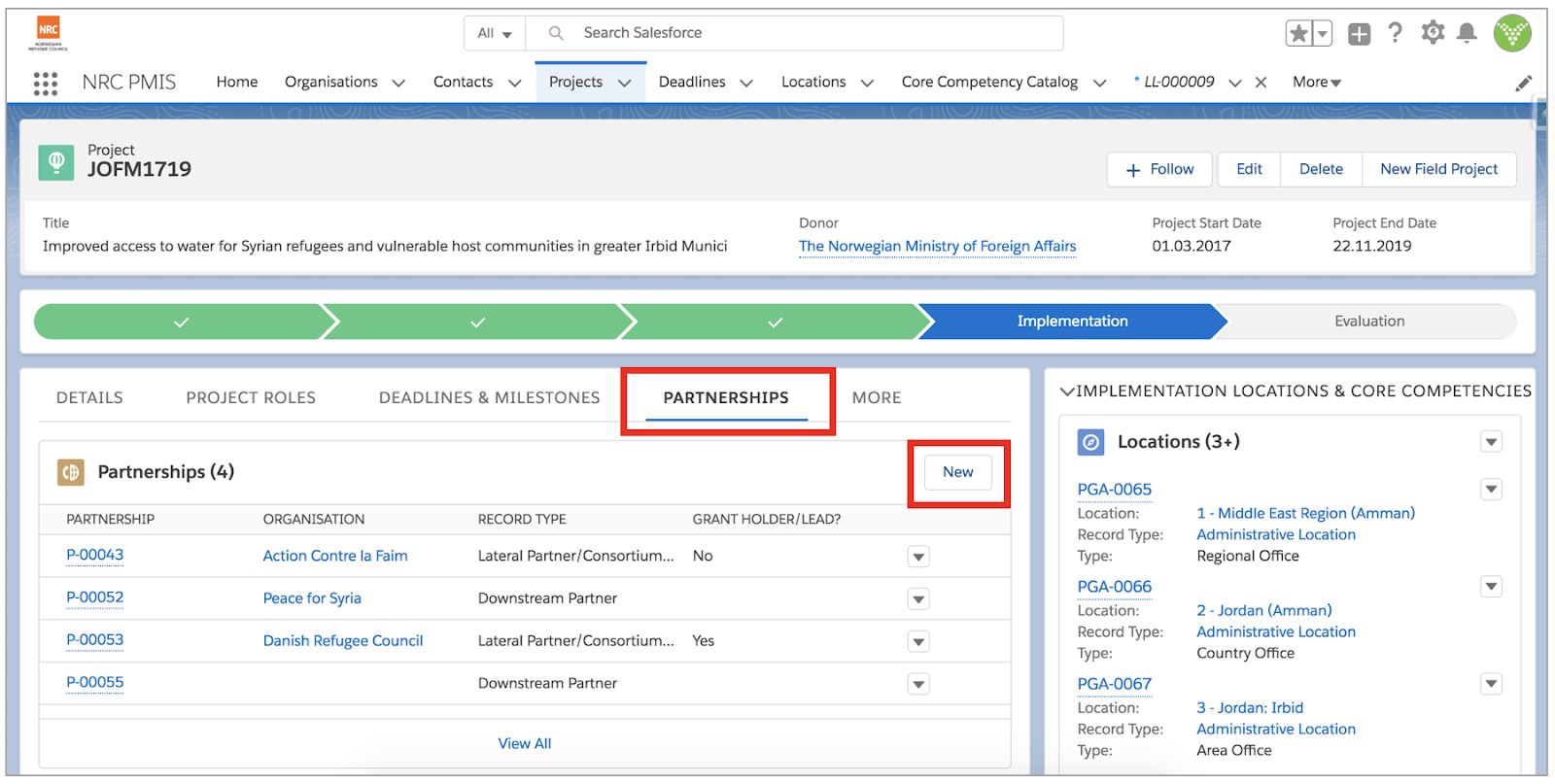Expand the Core Competency Catalog chevron
1555x784 pixels.
pos(1099,84)
